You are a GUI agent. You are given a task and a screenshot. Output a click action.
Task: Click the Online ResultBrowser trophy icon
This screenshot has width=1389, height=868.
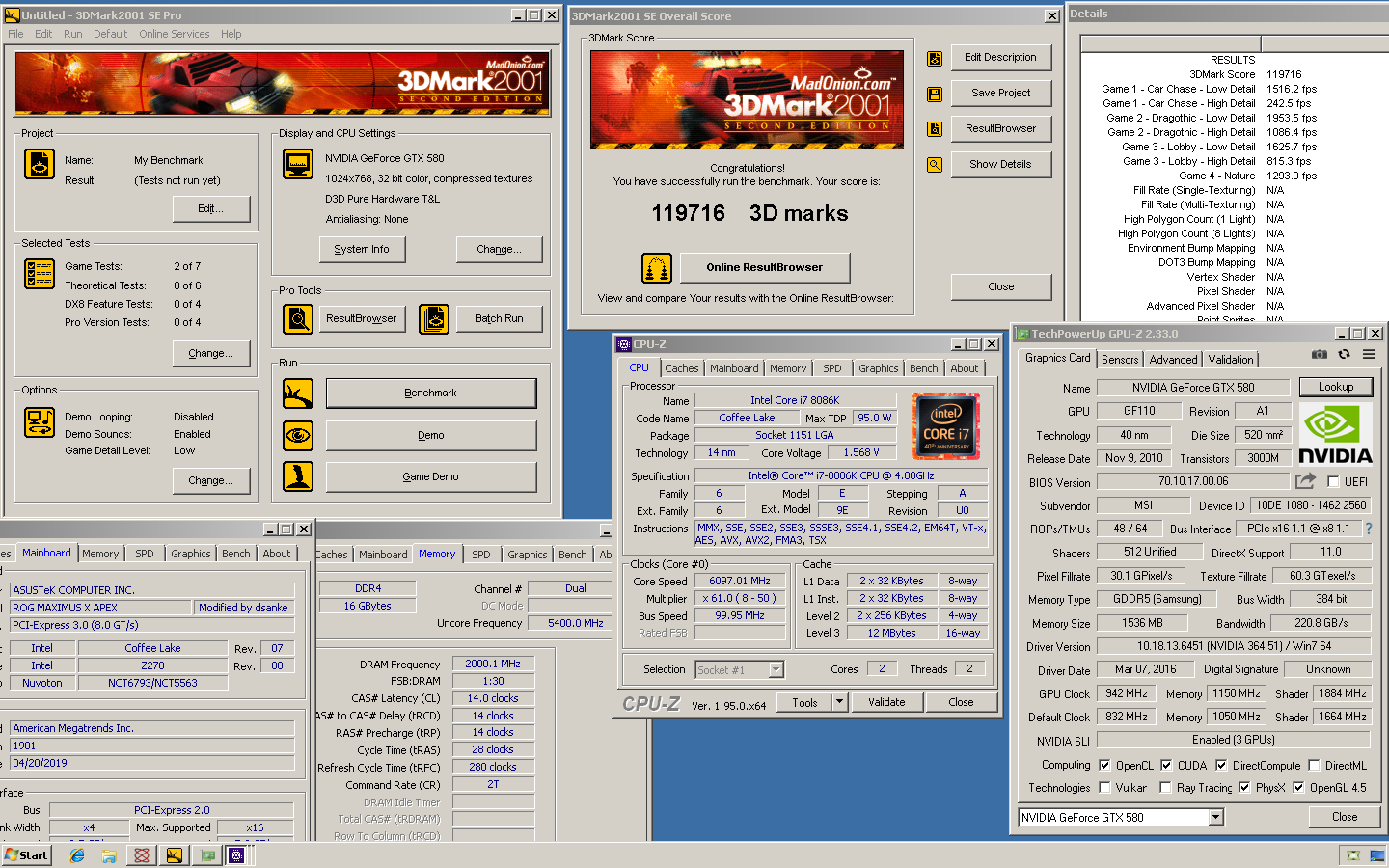[x=657, y=267]
